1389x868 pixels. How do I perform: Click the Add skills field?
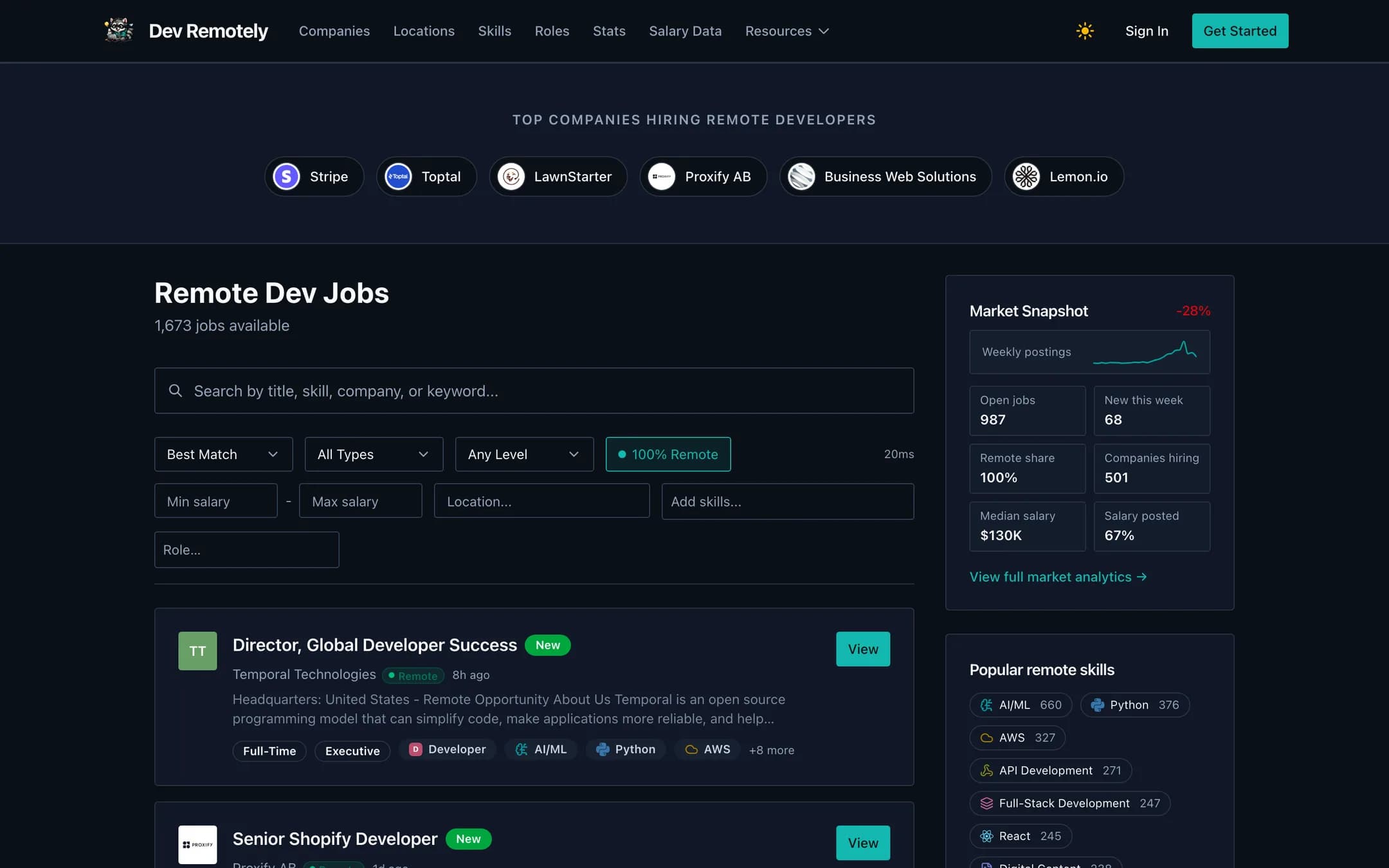787,501
